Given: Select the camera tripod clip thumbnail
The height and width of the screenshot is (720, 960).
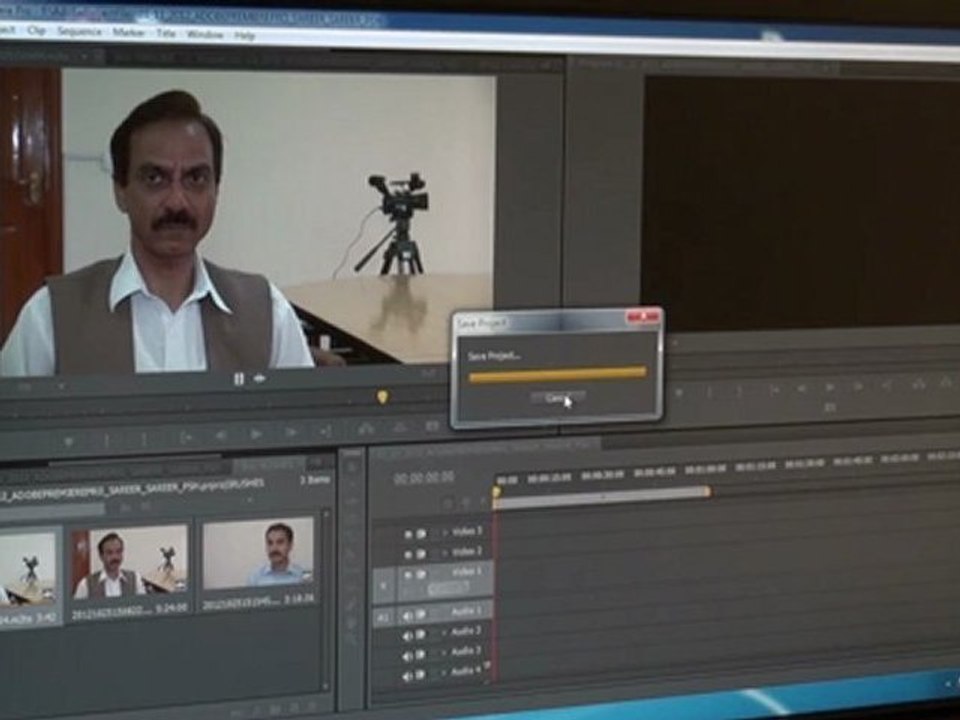Looking at the screenshot, I should [28, 571].
